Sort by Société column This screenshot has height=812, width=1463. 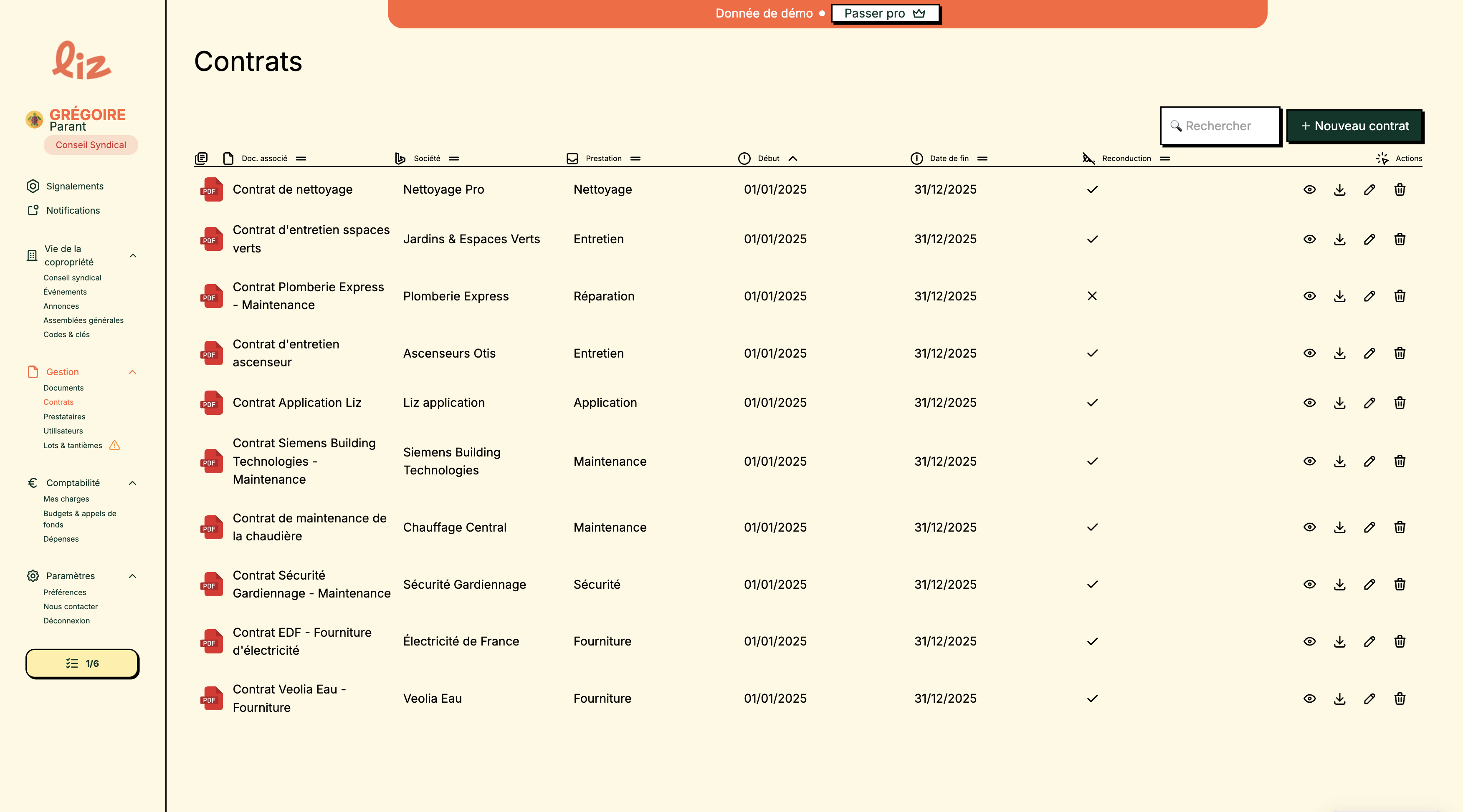(x=454, y=159)
